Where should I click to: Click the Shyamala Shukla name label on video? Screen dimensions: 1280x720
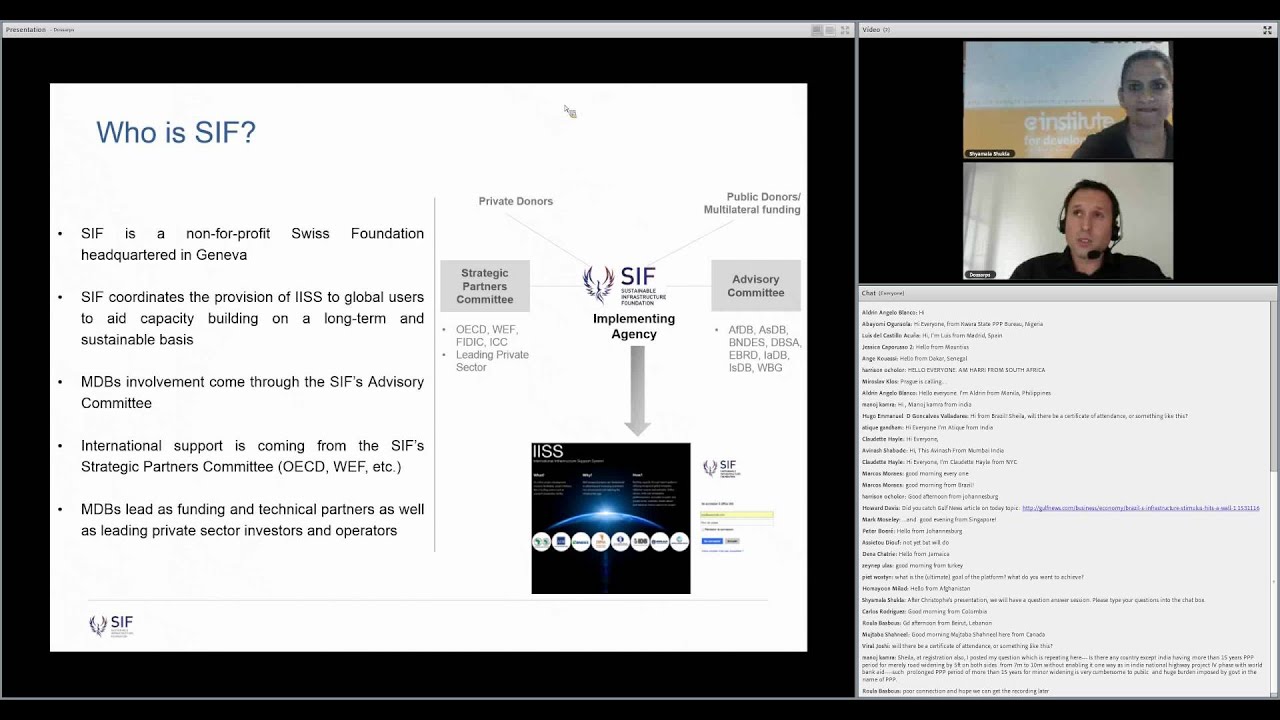coord(990,154)
